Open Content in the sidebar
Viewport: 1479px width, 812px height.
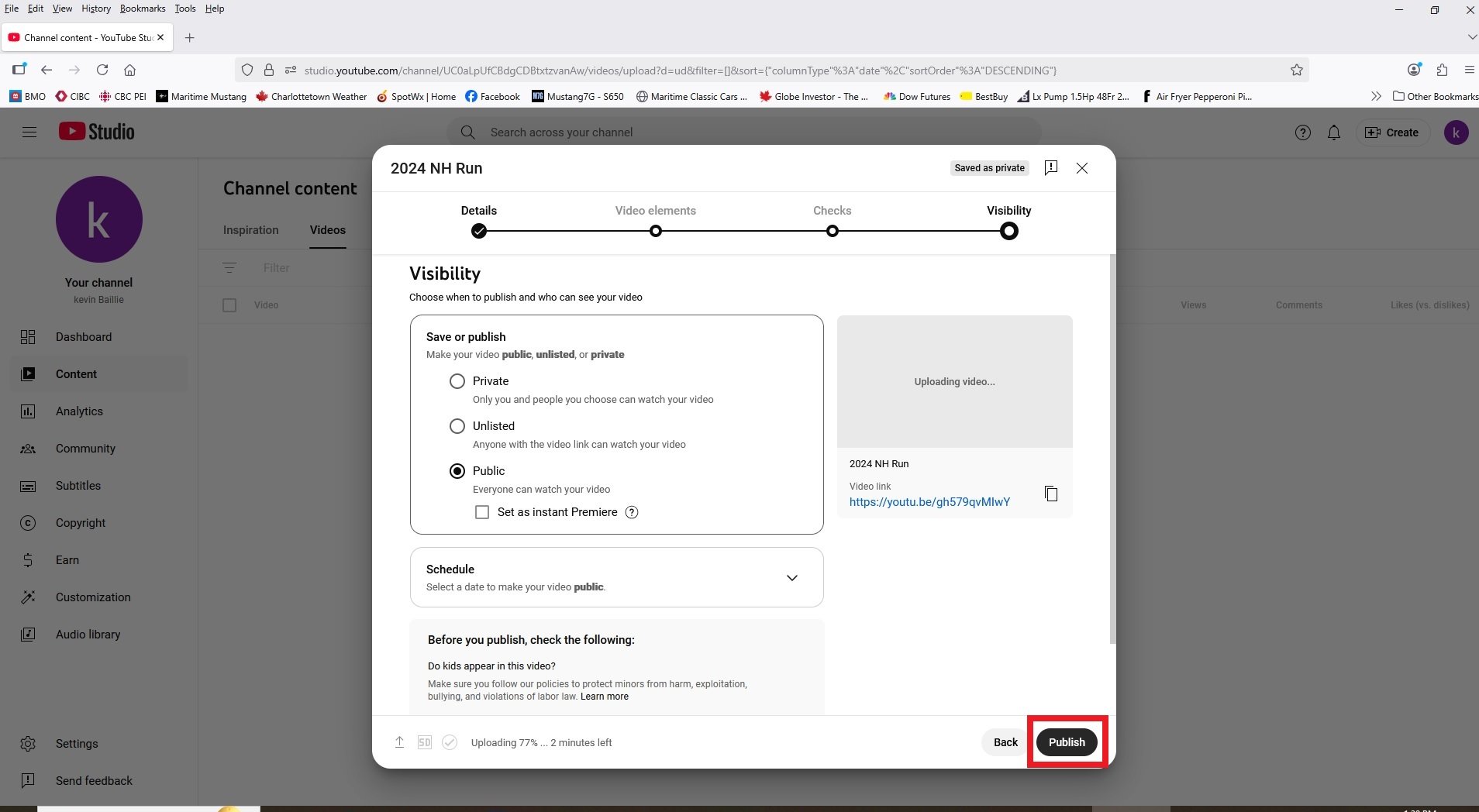point(99,374)
